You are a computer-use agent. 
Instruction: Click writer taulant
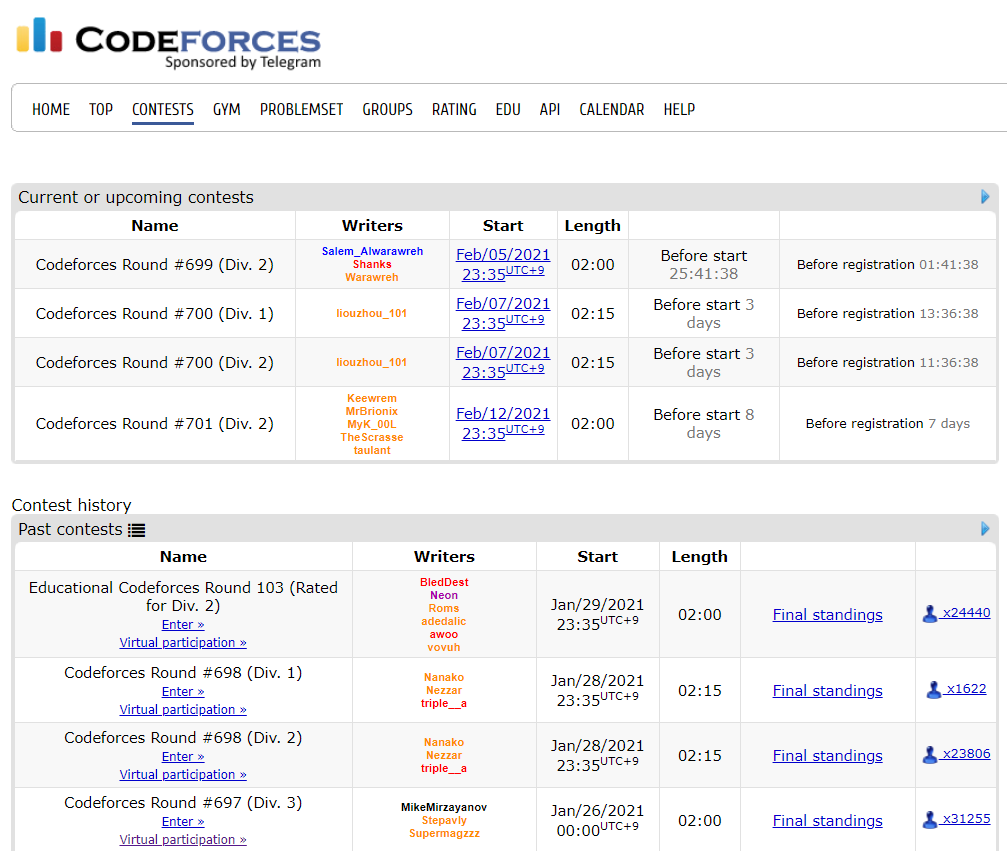point(372,450)
